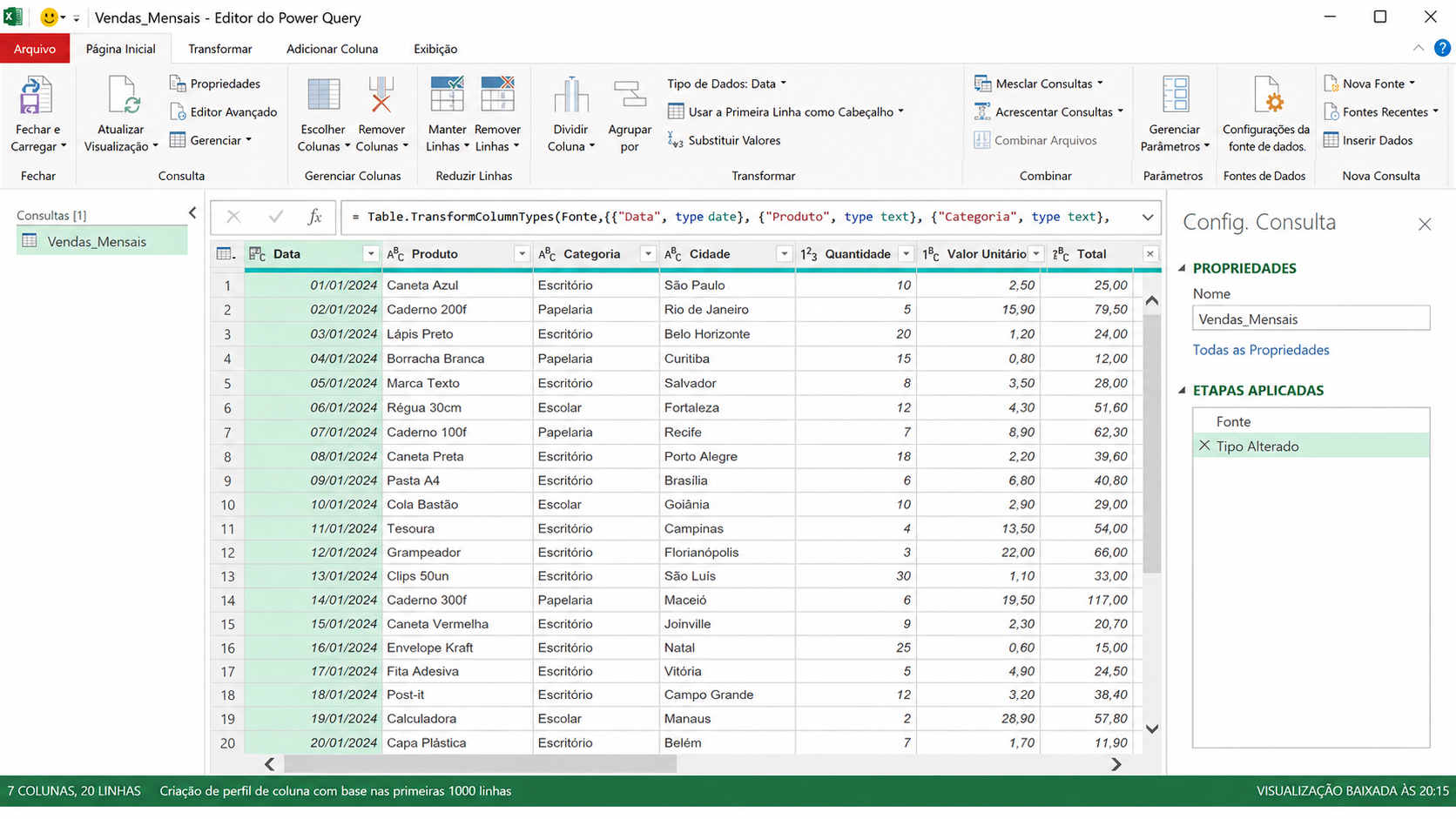Screen dimensions: 1456x819
Task: Click the Remover Colunas icon
Action: click(x=381, y=96)
